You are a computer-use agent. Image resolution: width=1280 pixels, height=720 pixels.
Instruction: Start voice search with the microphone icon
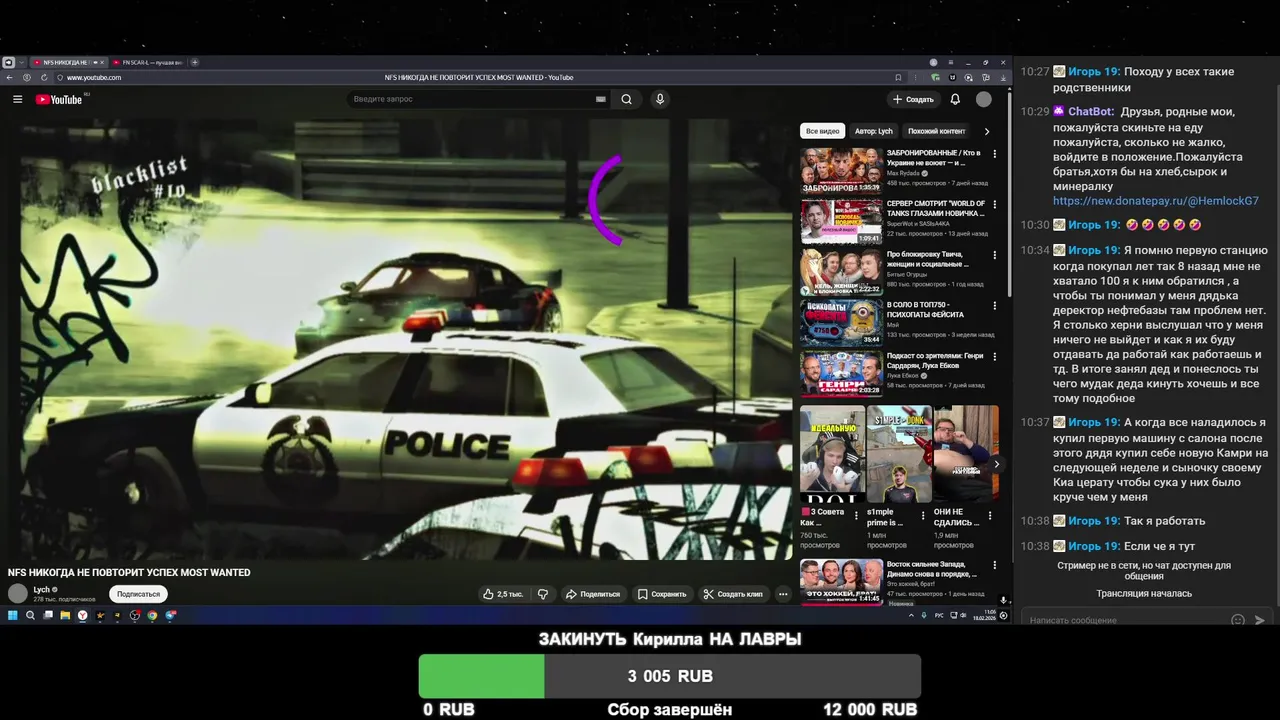click(x=659, y=99)
